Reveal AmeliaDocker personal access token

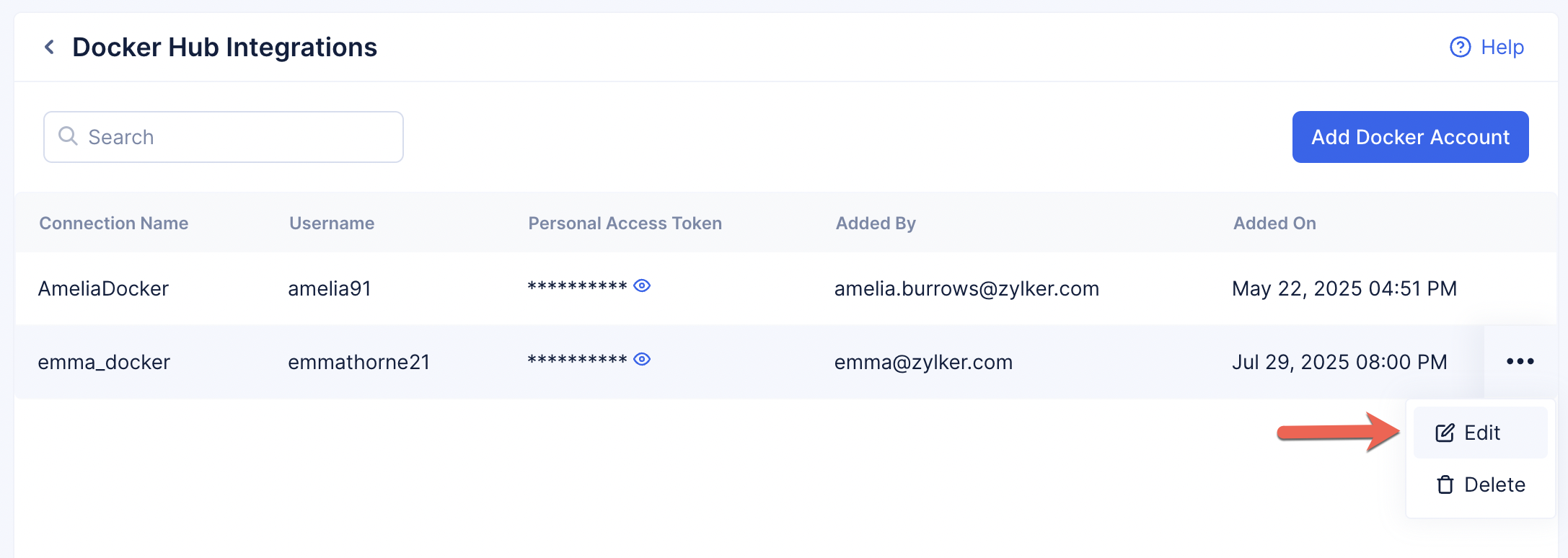click(642, 286)
